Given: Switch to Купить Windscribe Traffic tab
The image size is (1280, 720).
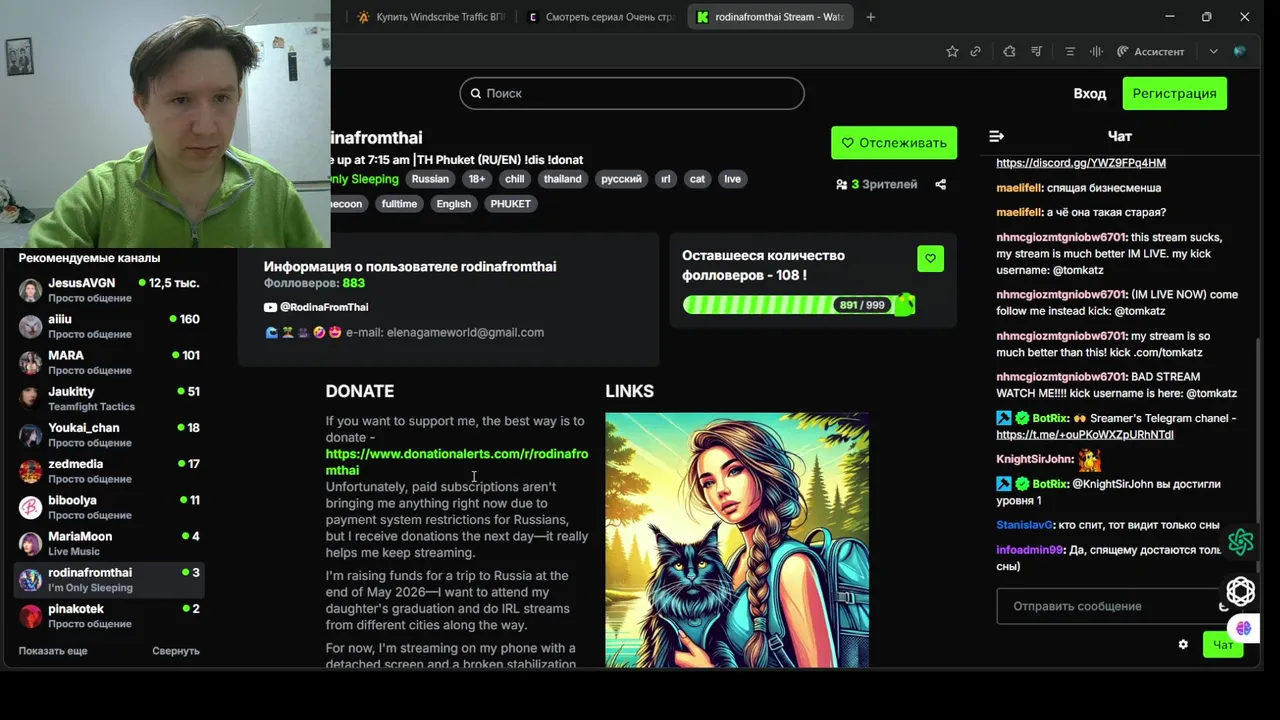Looking at the screenshot, I should tap(431, 17).
